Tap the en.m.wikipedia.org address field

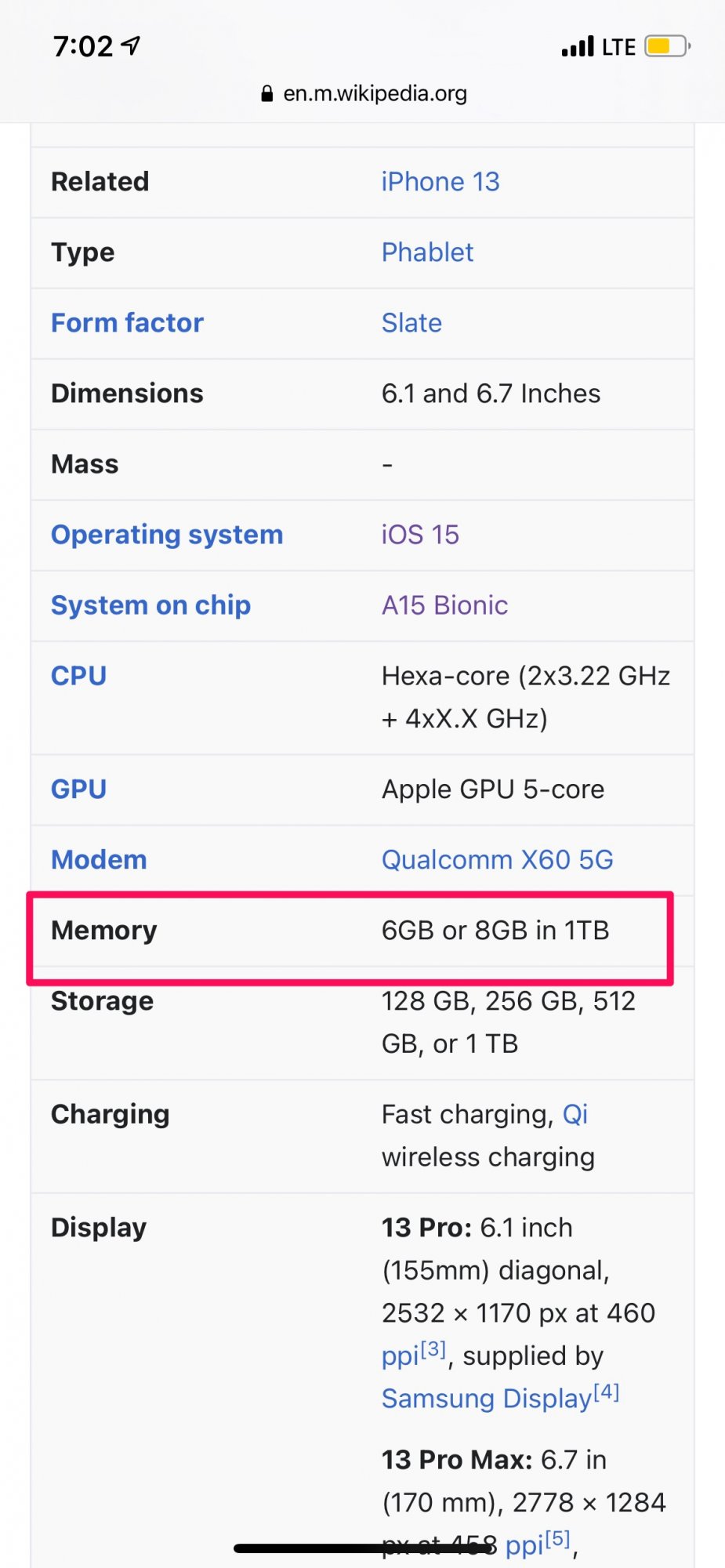(x=374, y=94)
